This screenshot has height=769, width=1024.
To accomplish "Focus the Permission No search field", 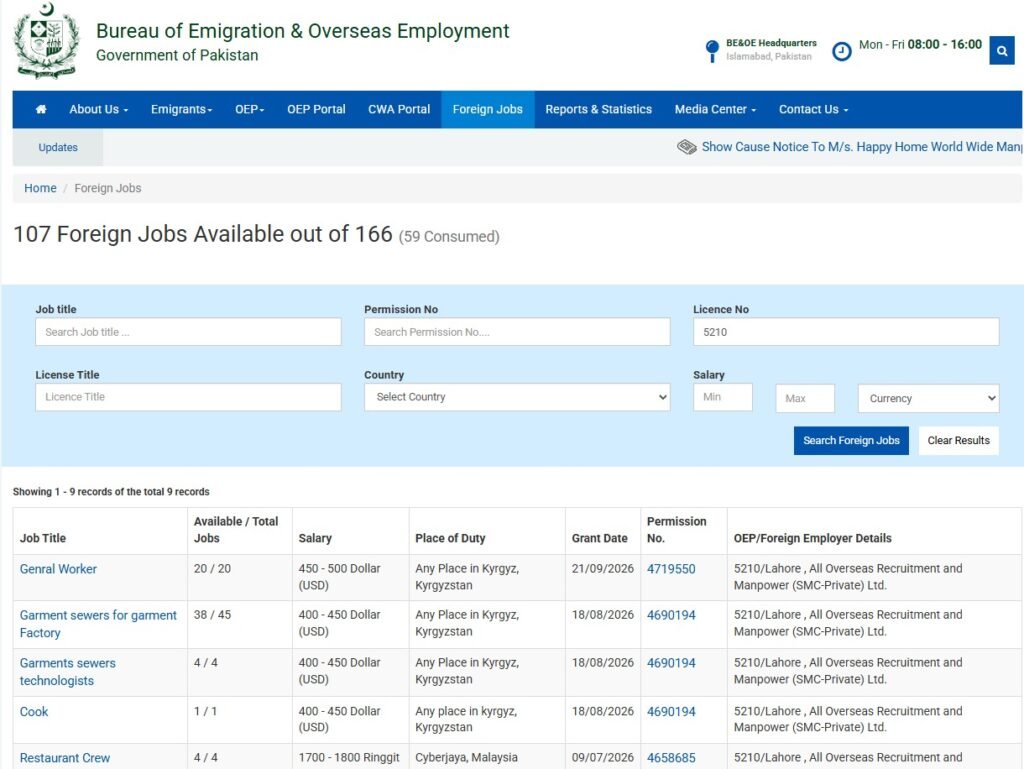I will (517, 332).
